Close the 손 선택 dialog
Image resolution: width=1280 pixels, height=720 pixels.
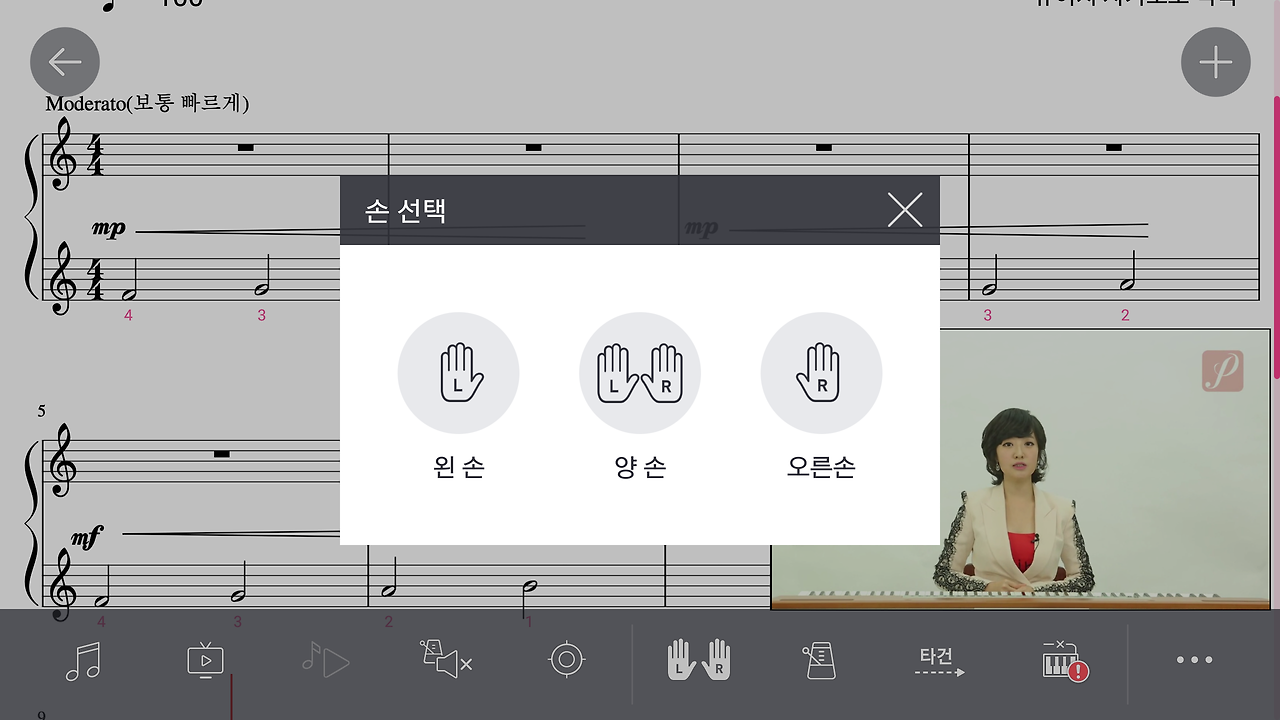point(905,210)
